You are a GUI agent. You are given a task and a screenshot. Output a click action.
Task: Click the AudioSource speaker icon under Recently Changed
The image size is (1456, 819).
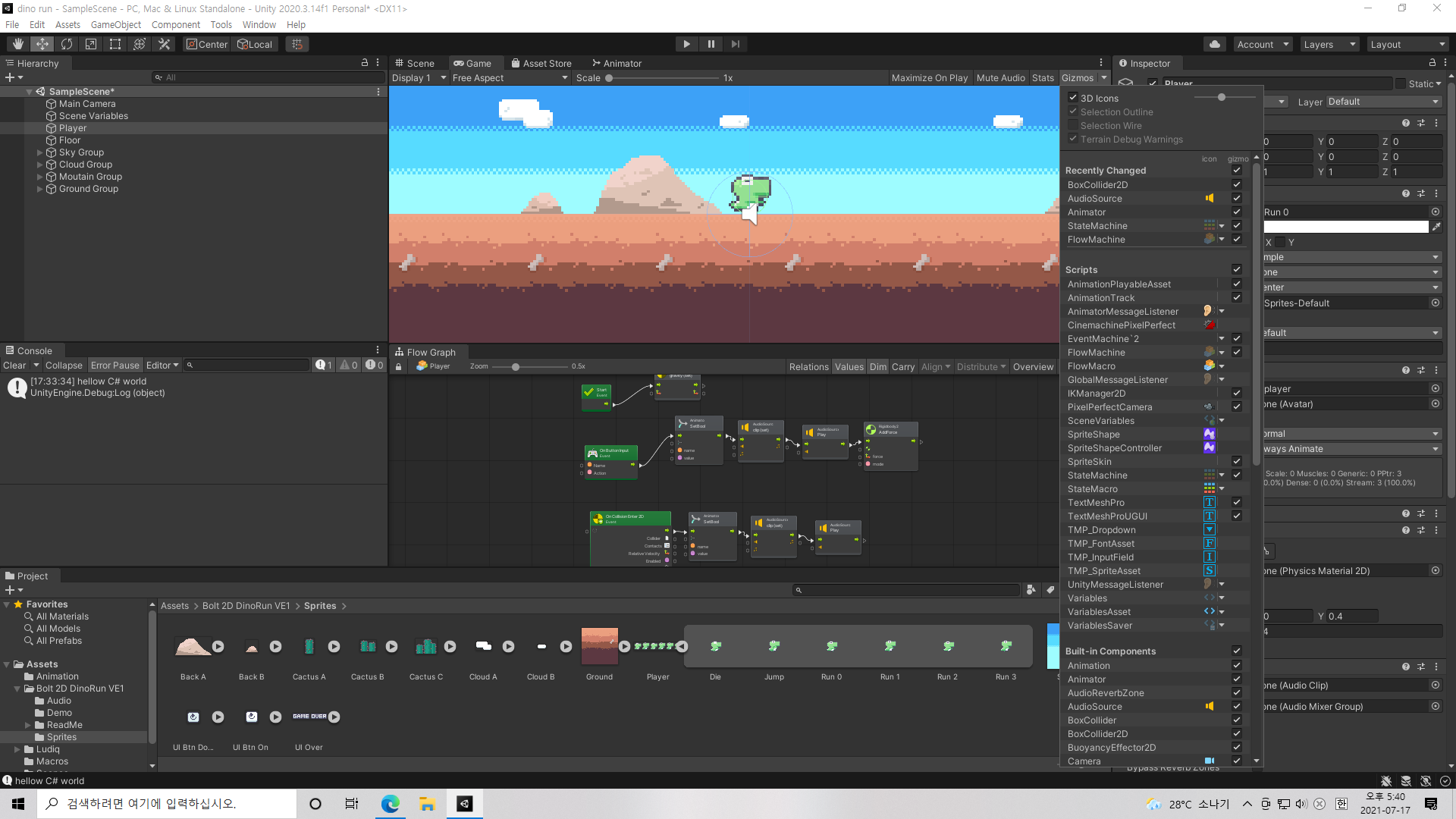[1210, 199]
